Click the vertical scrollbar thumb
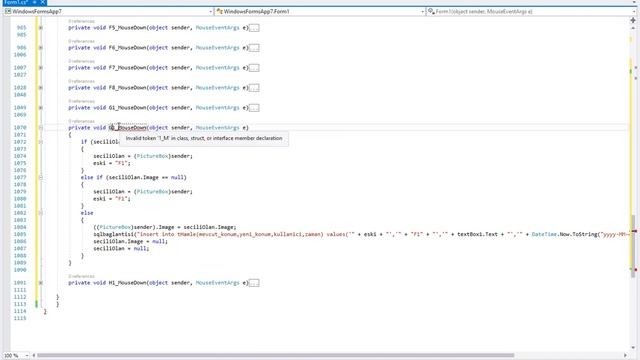 (x=633, y=246)
